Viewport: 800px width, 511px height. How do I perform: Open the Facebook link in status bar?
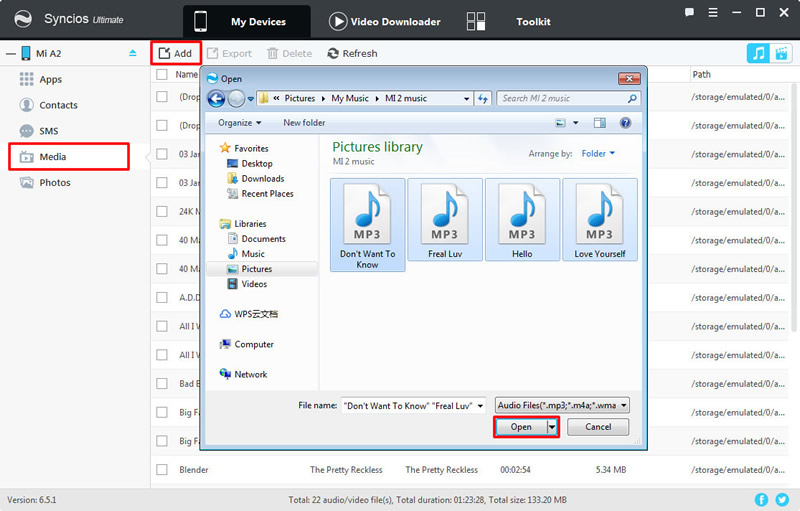click(x=761, y=500)
